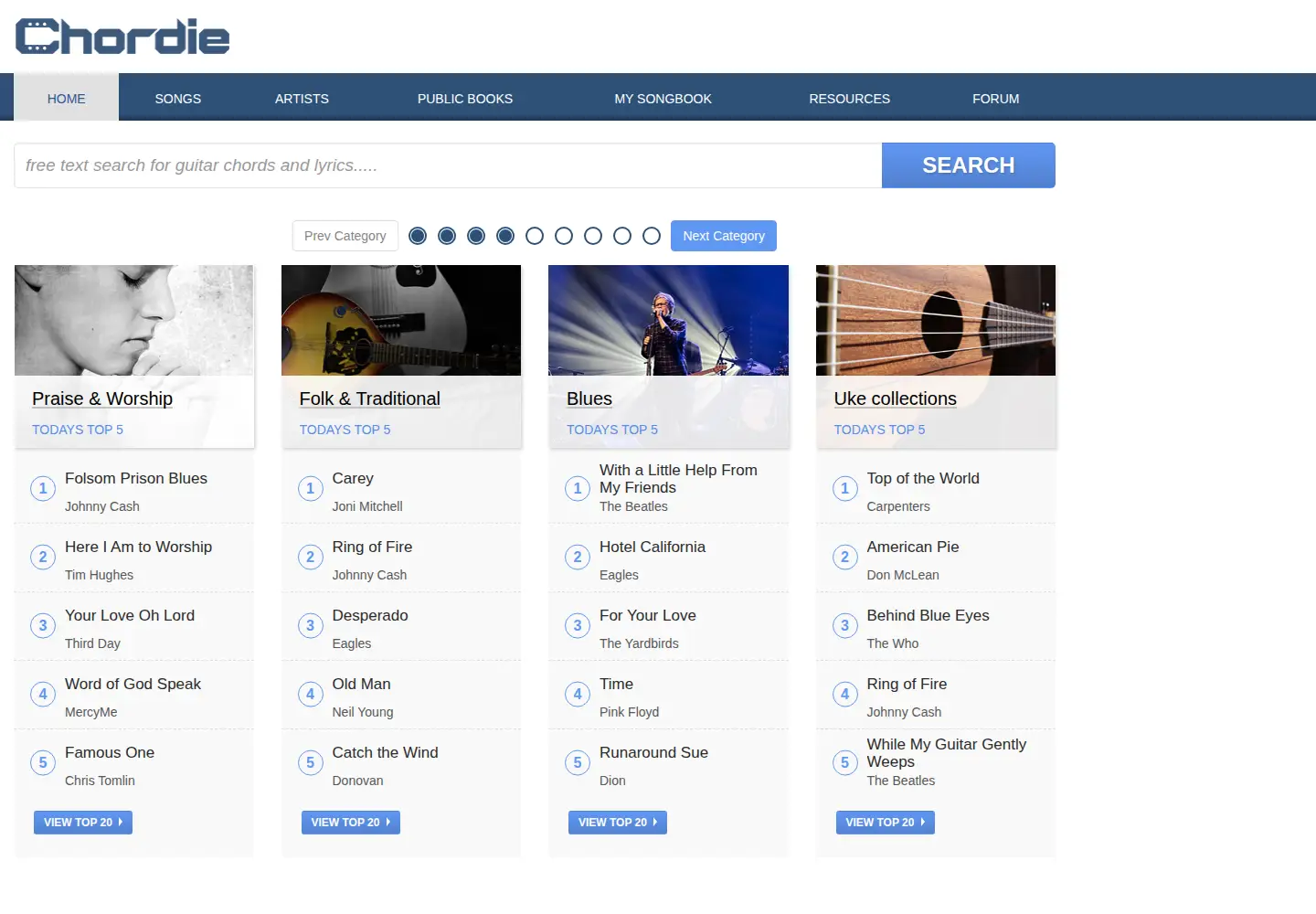1316x914 pixels.
Task: Open Here I Am to Worship
Action: tap(138, 547)
